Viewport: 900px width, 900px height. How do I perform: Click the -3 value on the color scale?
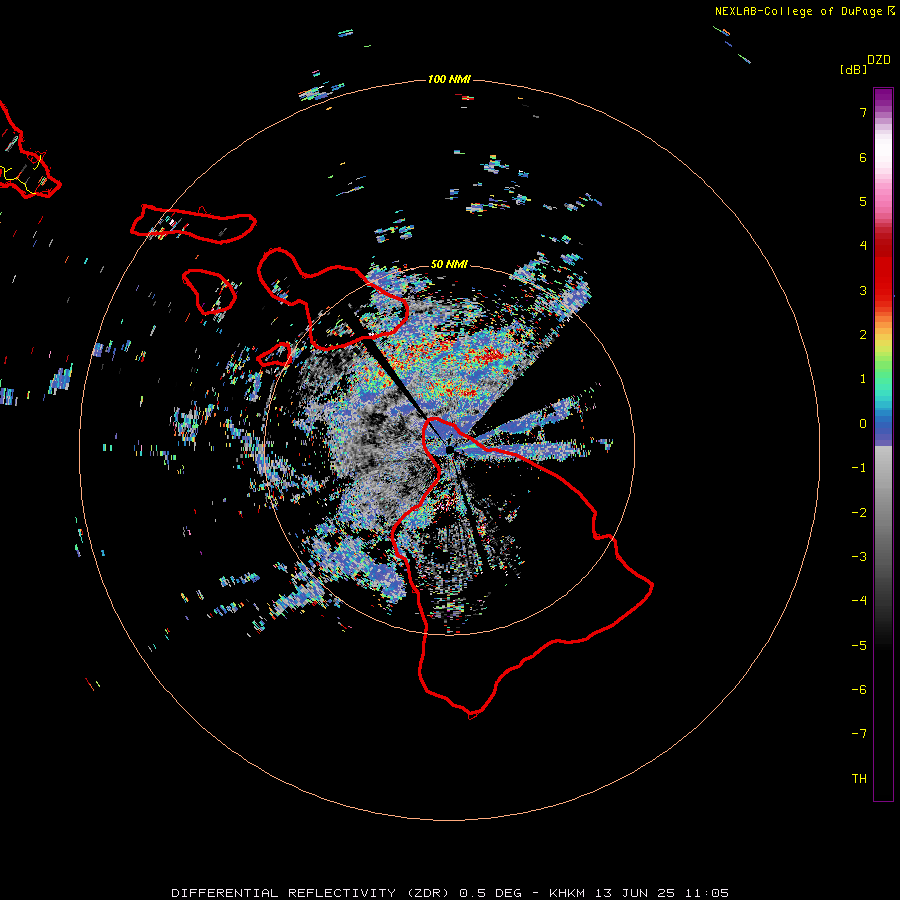(859, 557)
